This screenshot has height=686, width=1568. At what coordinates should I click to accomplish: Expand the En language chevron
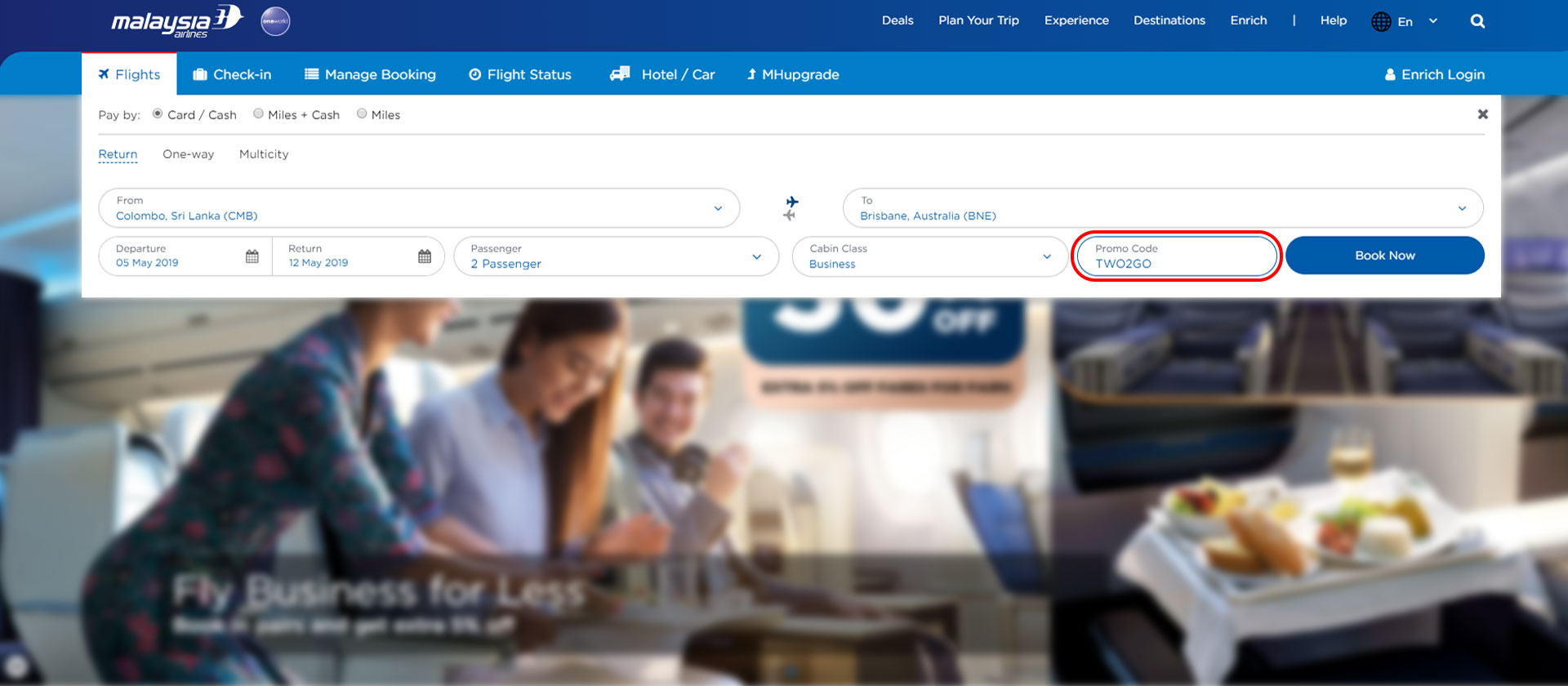coord(1433,21)
